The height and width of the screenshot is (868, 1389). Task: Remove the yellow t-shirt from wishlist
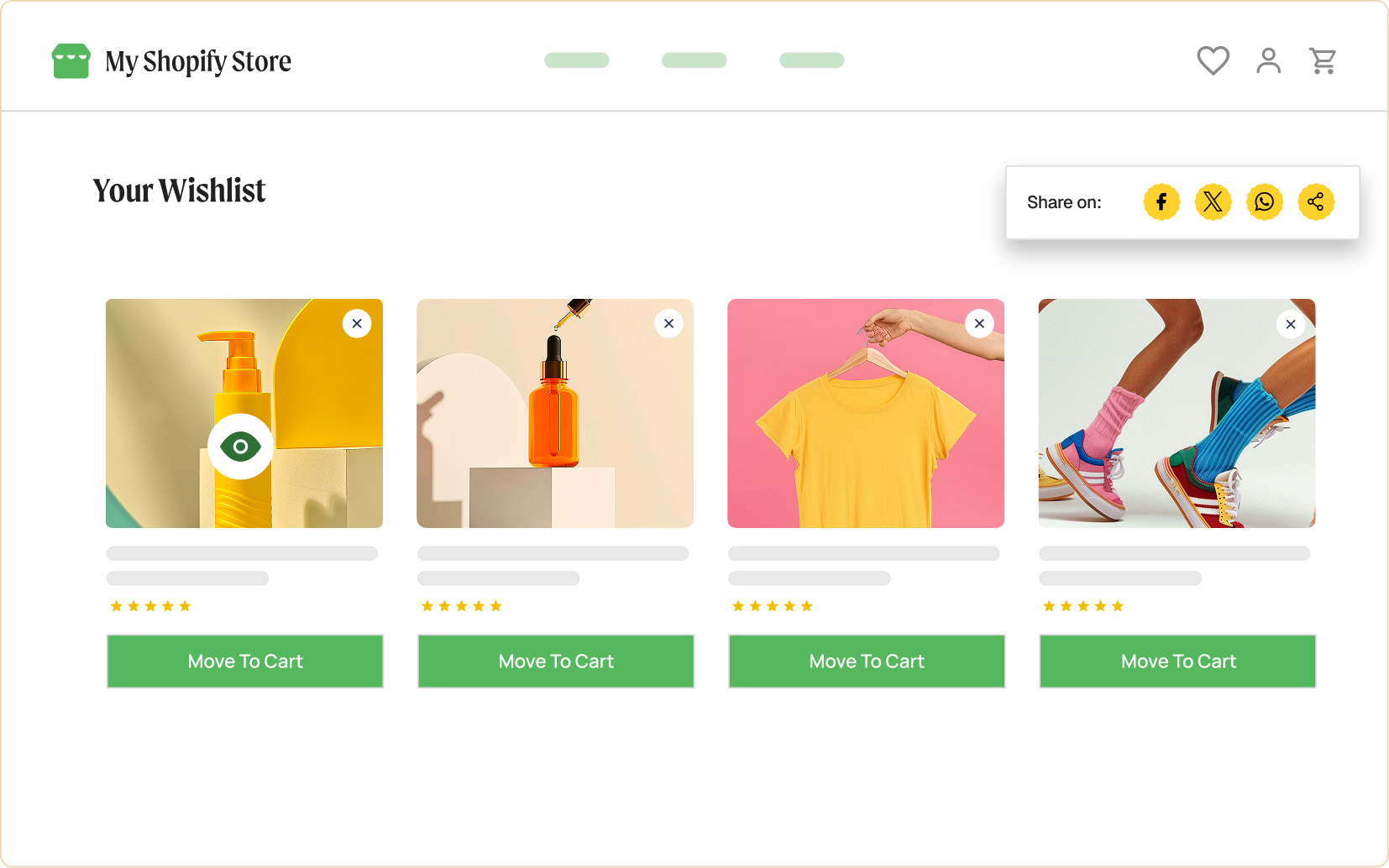[x=979, y=323]
